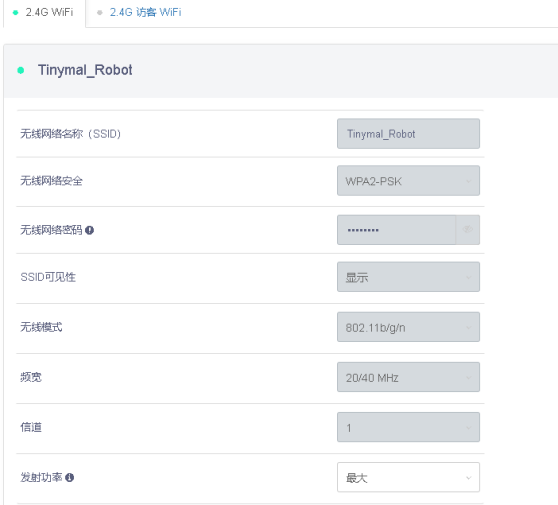
Task: Click the SSID field containing Tinymal_Robot
Action: (x=408, y=133)
